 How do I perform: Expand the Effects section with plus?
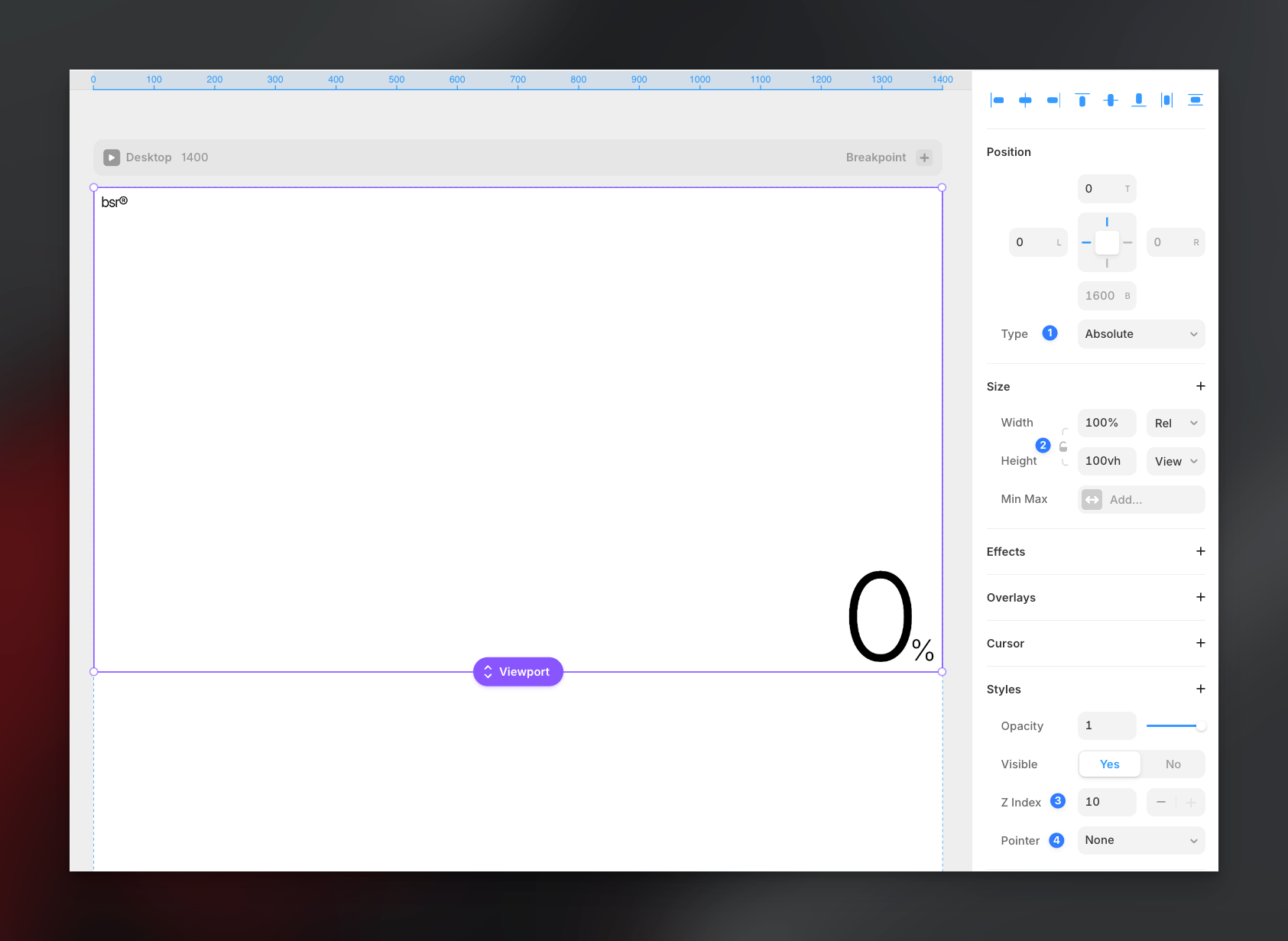pyautogui.click(x=1200, y=551)
